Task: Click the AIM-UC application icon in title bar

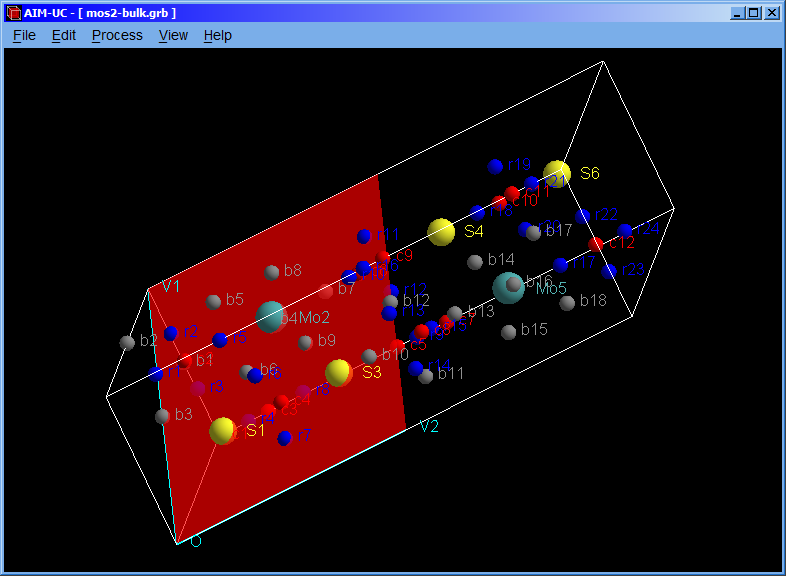Action: (x=14, y=13)
